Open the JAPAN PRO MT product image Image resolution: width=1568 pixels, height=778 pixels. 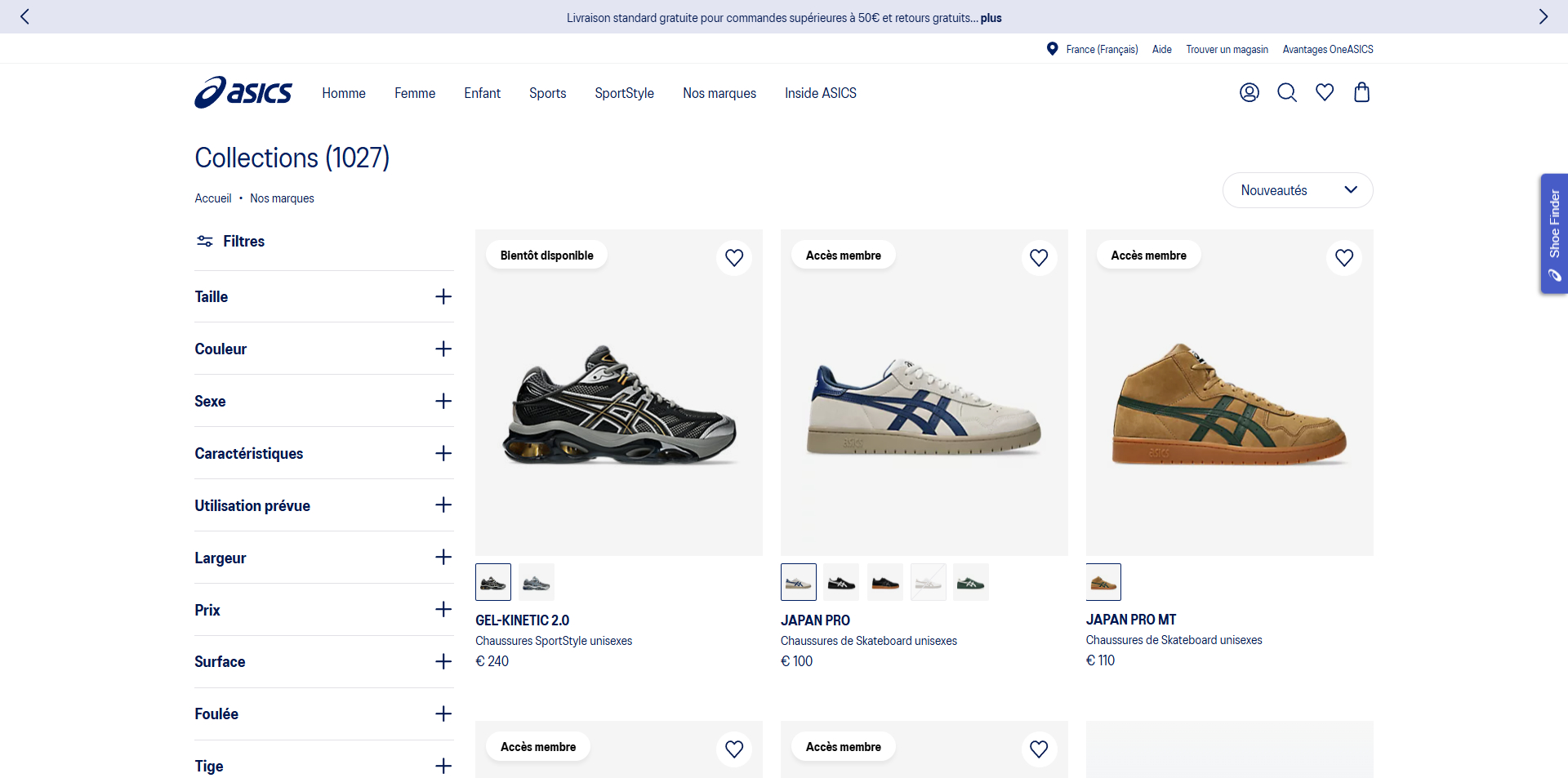1229,393
